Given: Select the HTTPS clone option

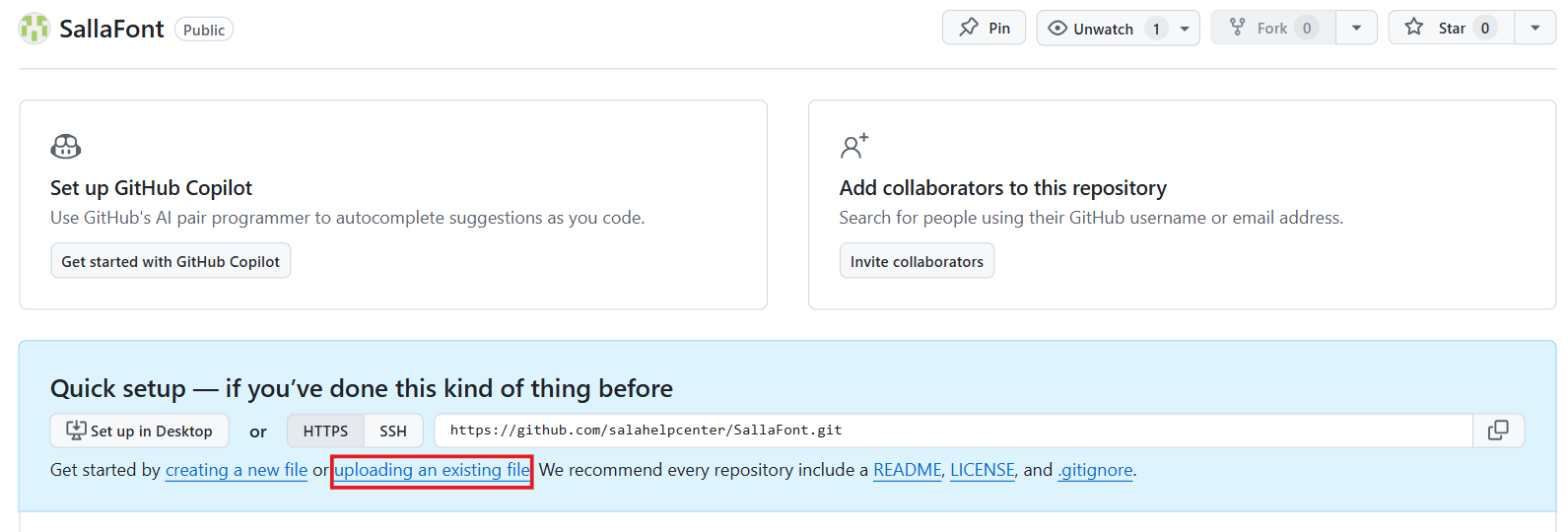Looking at the screenshot, I should tap(325, 431).
